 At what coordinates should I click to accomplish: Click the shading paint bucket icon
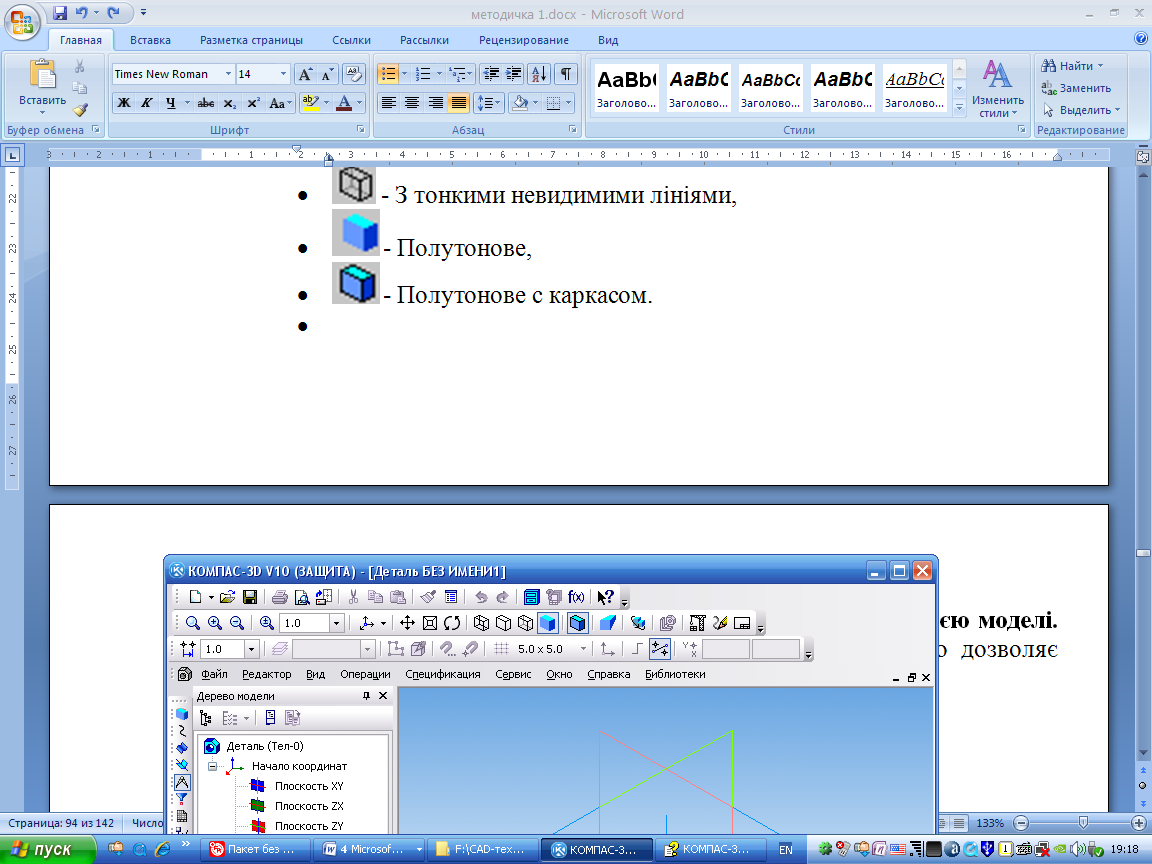520,103
